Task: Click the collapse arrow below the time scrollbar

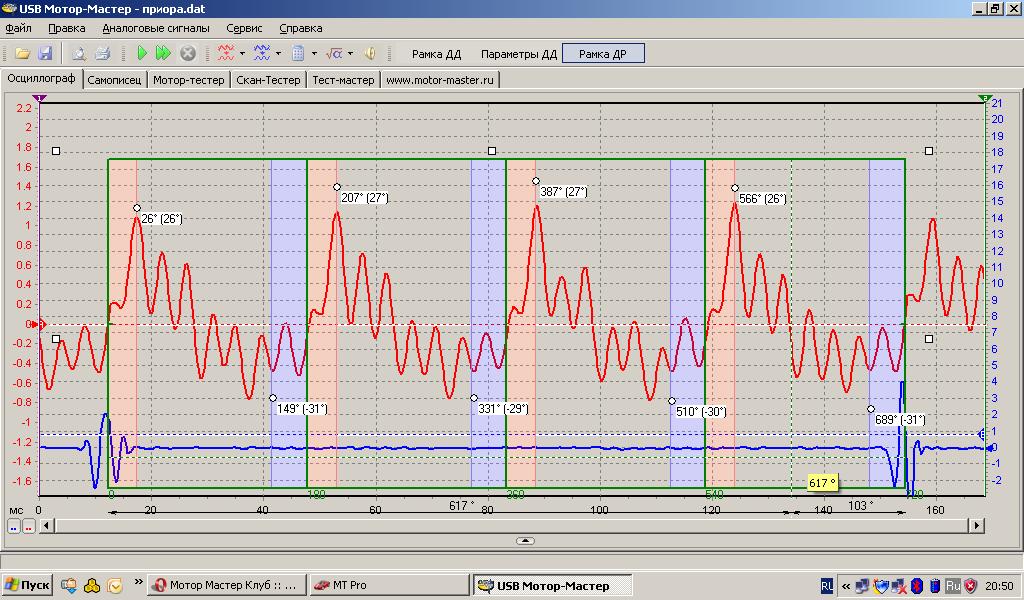Action: (526, 541)
